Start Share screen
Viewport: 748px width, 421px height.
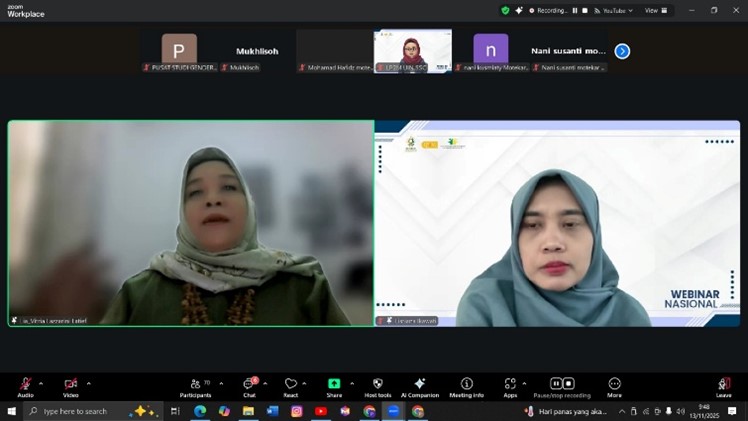tap(334, 385)
